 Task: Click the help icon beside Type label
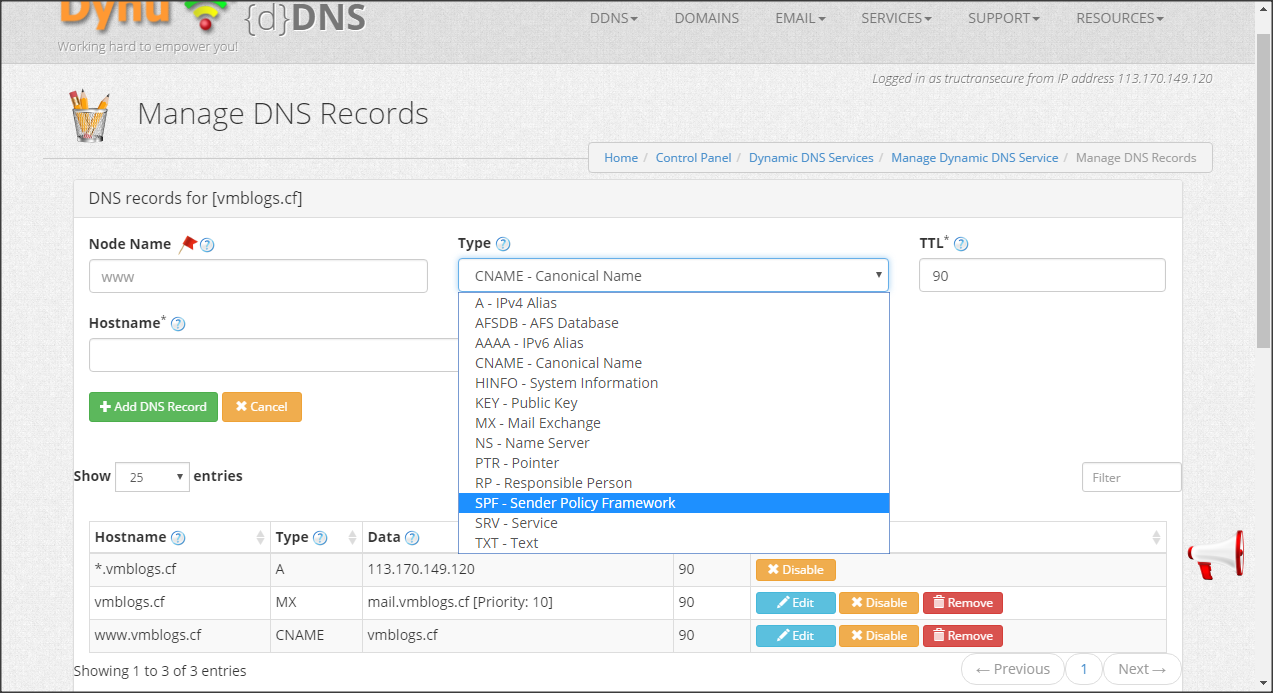point(503,244)
